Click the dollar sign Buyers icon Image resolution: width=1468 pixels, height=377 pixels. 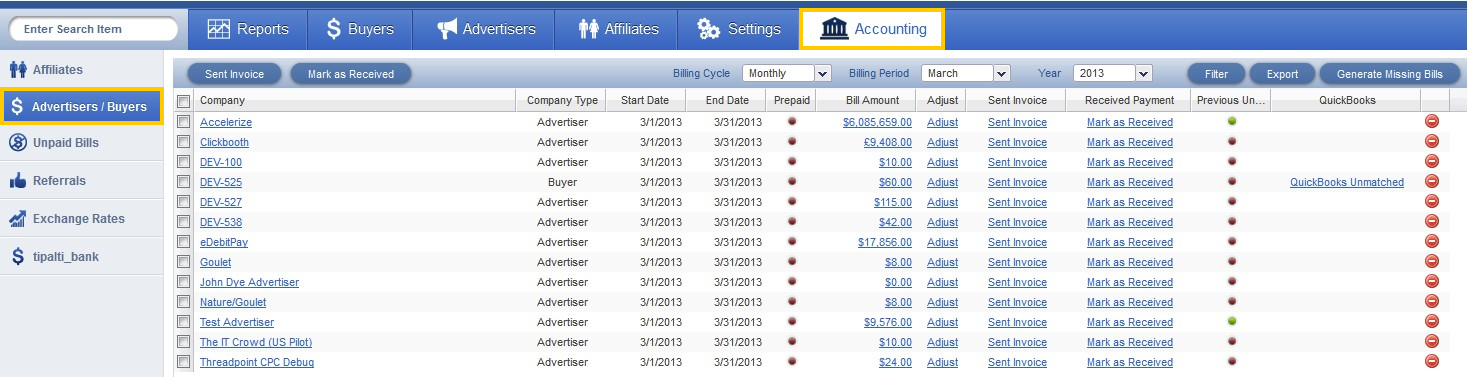(334, 29)
